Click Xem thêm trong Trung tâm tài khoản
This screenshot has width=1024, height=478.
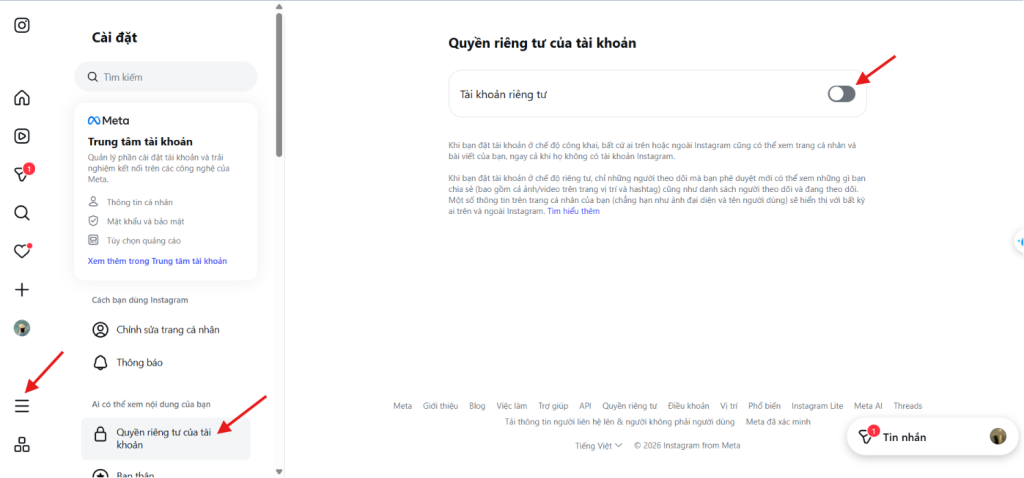click(x=157, y=261)
